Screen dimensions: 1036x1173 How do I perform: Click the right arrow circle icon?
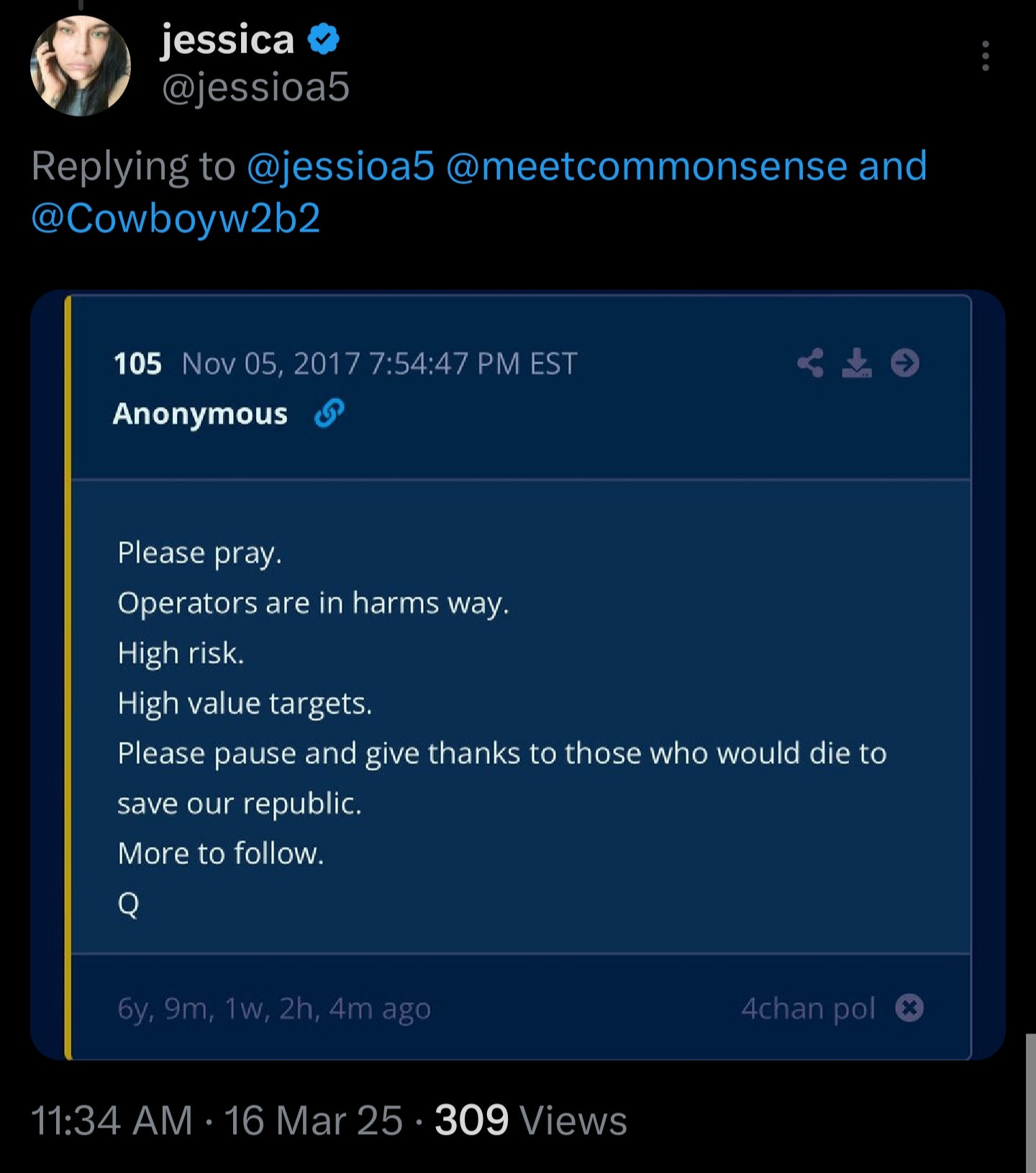point(904,363)
